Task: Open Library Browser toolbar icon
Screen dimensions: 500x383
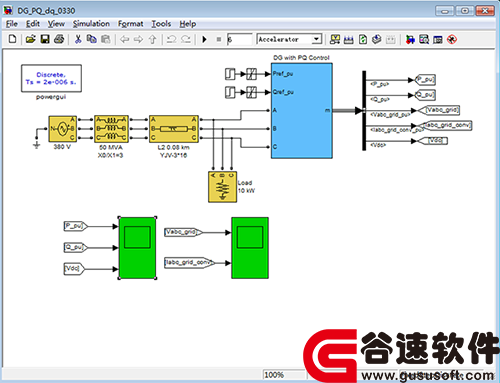Action: [x=410, y=39]
